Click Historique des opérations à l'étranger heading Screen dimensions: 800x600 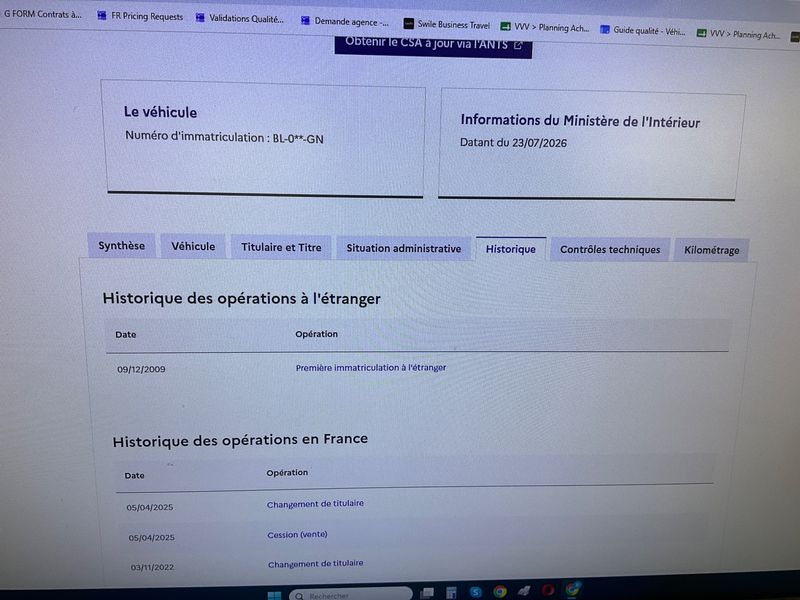point(241,298)
